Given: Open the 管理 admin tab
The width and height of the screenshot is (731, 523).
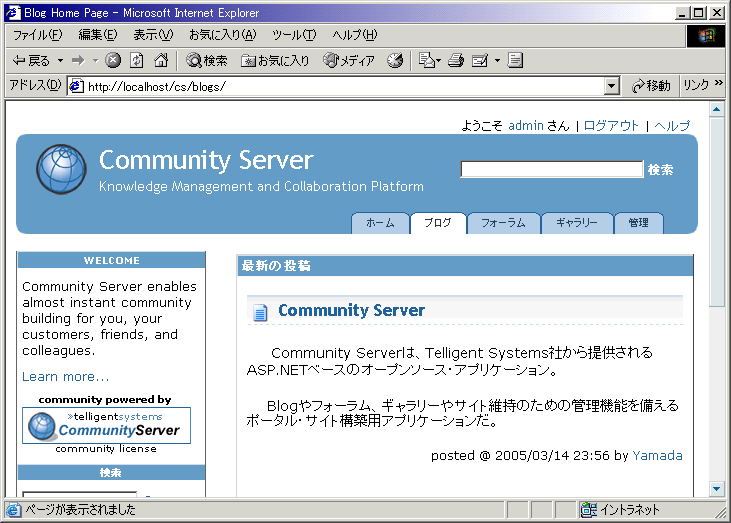Looking at the screenshot, I should [x=639, y=223].
